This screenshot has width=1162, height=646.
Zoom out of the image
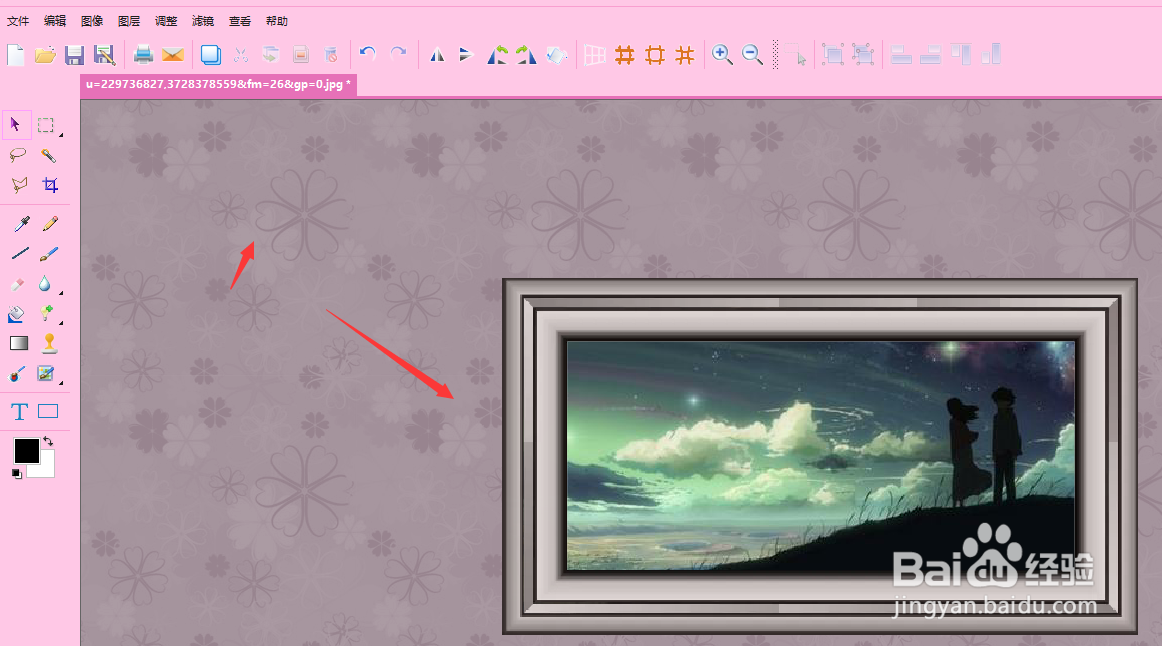point(752,55)
